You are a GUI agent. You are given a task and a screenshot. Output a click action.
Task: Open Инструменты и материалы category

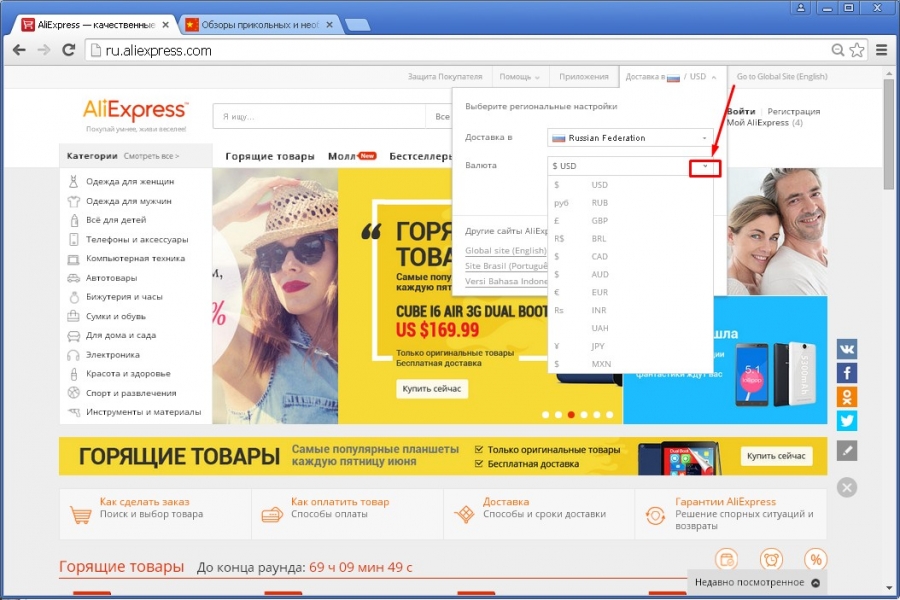[143, 412]
